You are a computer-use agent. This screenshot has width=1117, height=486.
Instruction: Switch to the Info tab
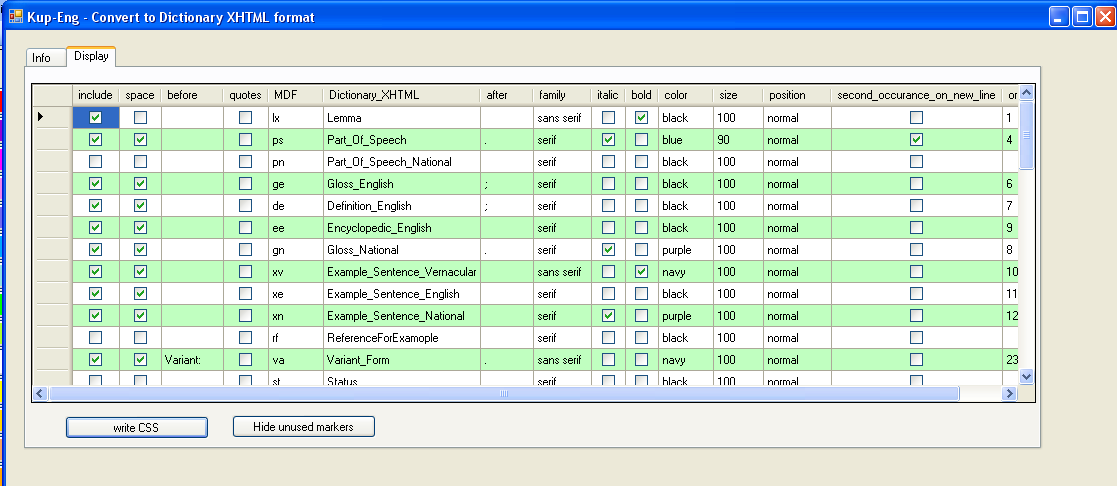[41, 58]
